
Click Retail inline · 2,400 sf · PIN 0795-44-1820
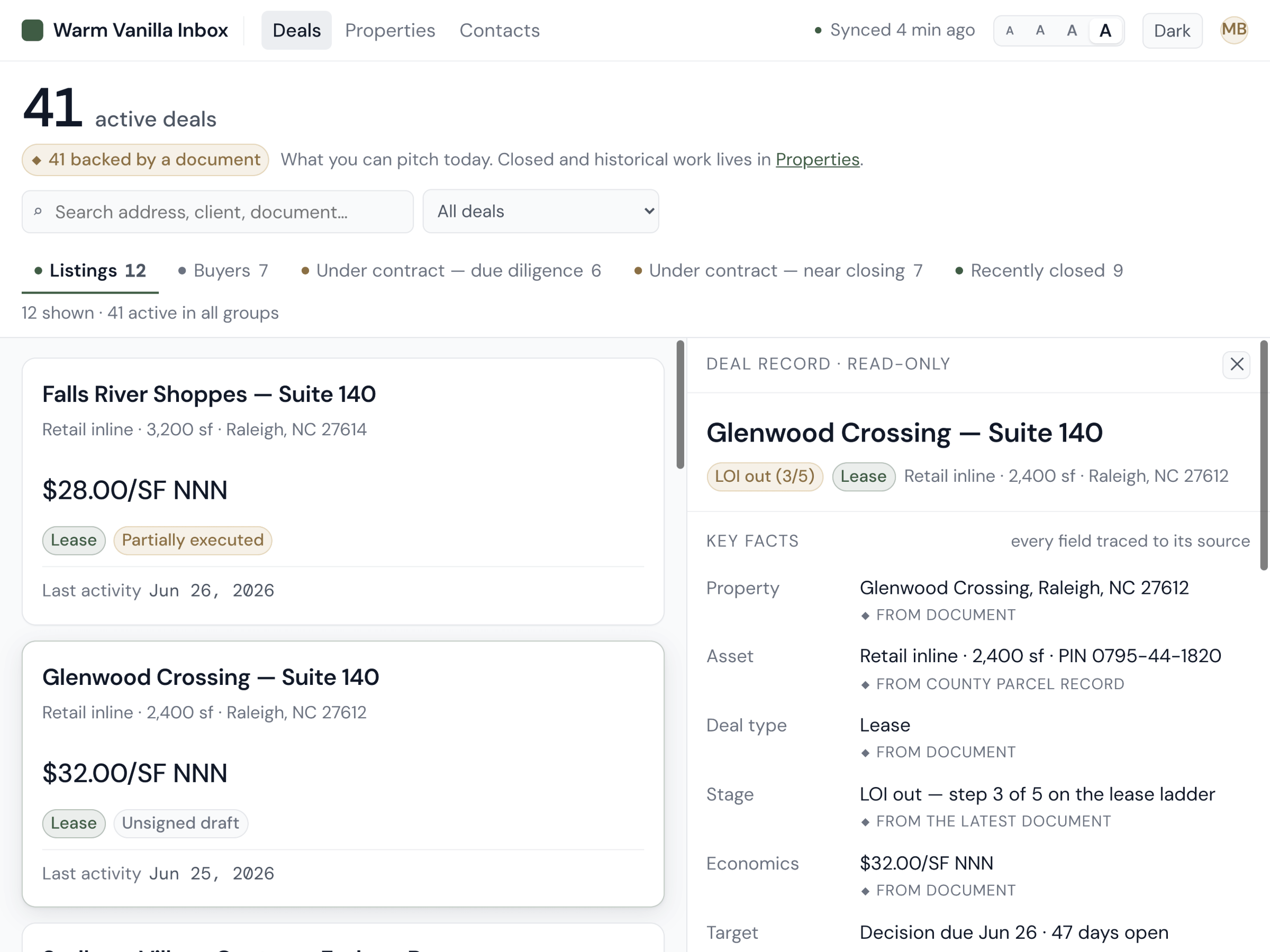(x=1040, y=656)
